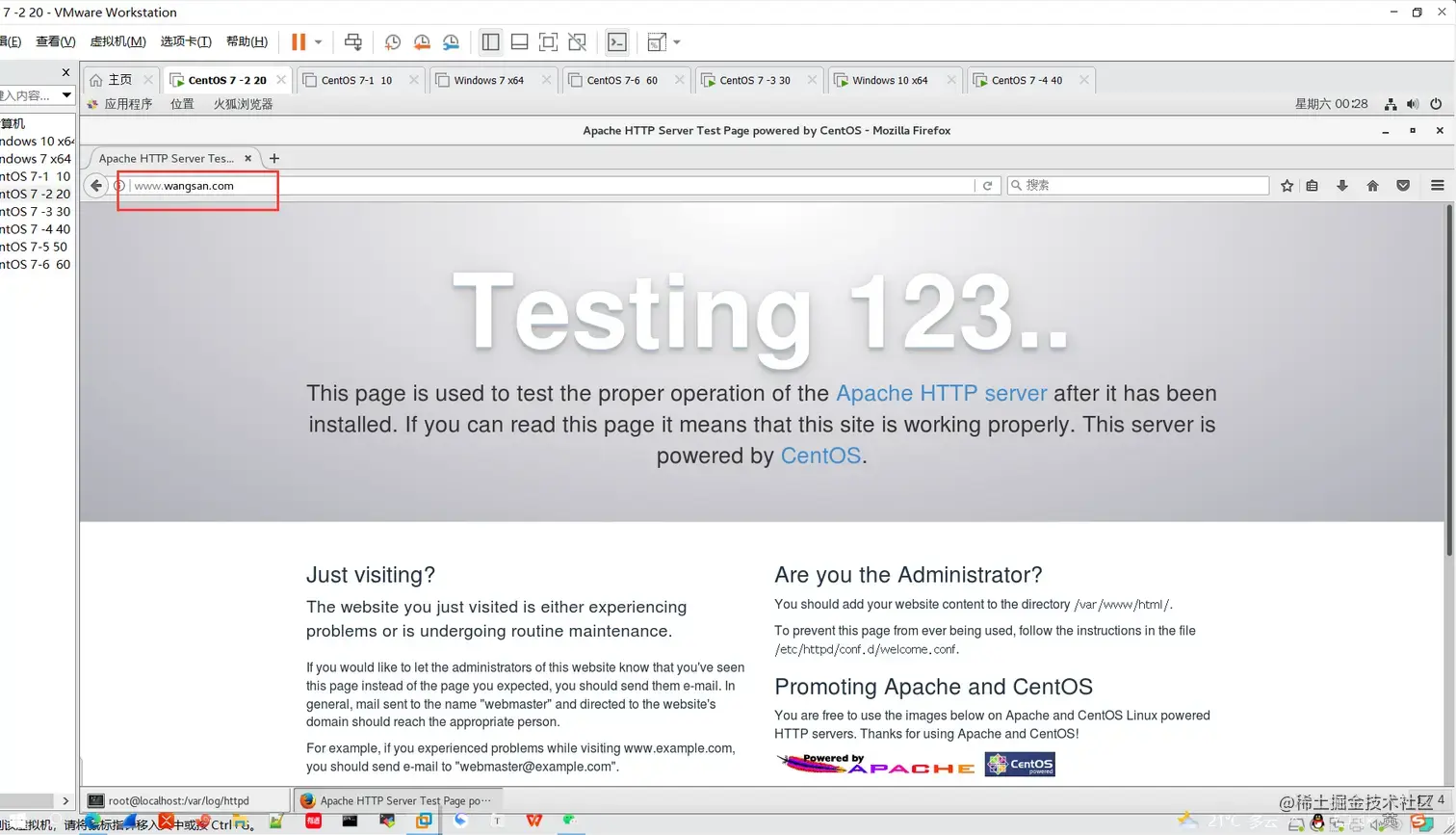
Task: Follow the CentOS link in the intro paragraph
Action: [820, 456]
